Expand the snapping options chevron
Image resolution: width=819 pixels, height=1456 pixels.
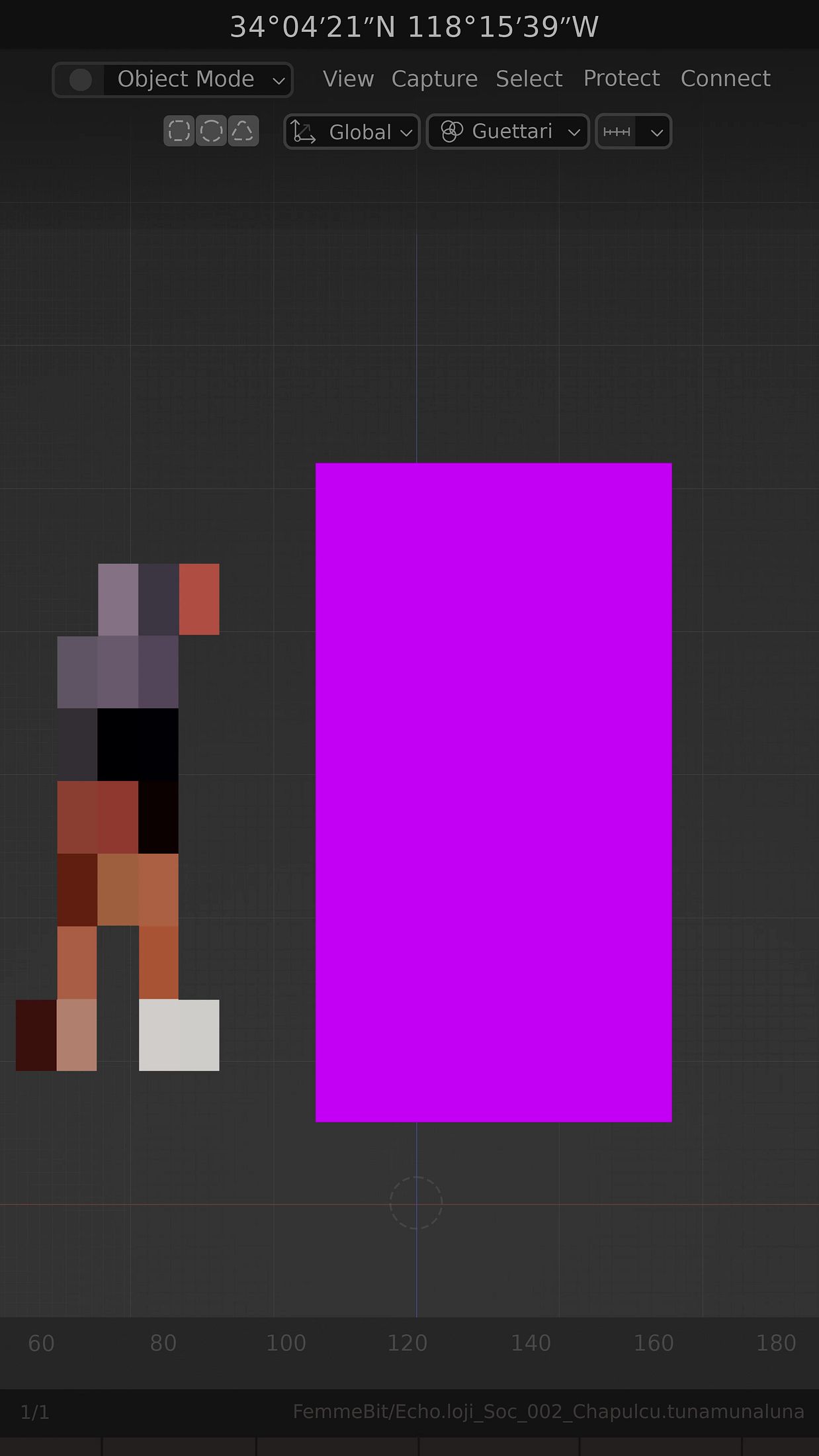coord(656,132)
